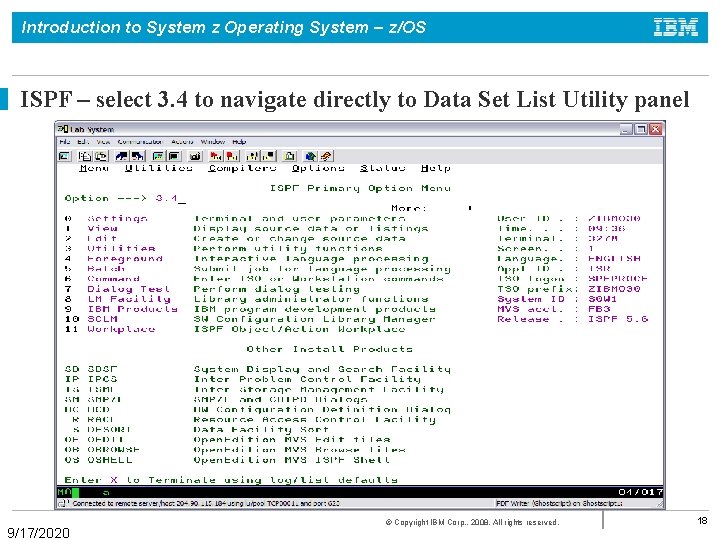
Task: Select option 0 Settings
Action: (x=117, y=219)
